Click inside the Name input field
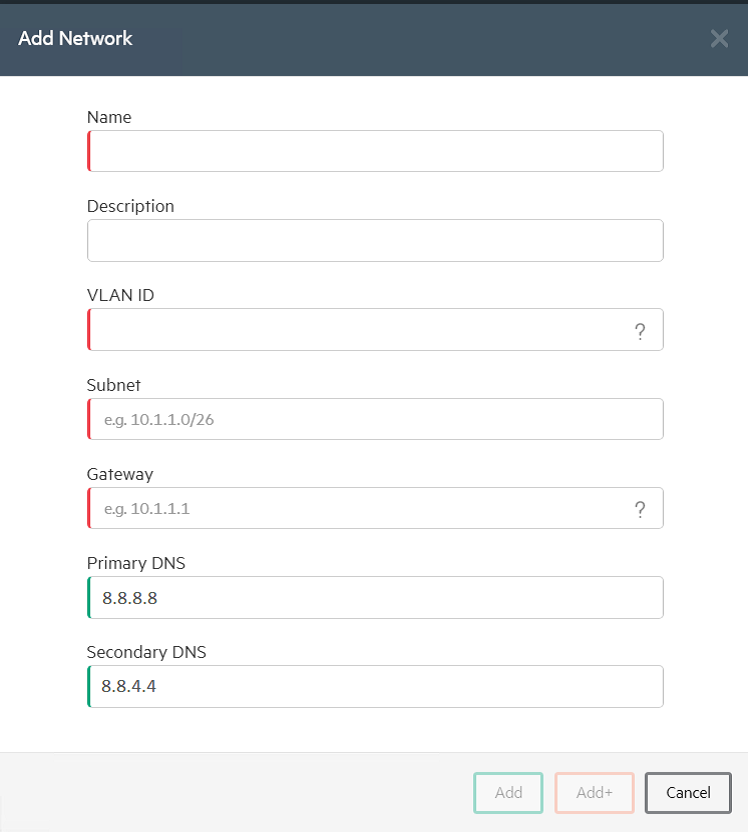748x832 pixels. click(x=375, y=151)
